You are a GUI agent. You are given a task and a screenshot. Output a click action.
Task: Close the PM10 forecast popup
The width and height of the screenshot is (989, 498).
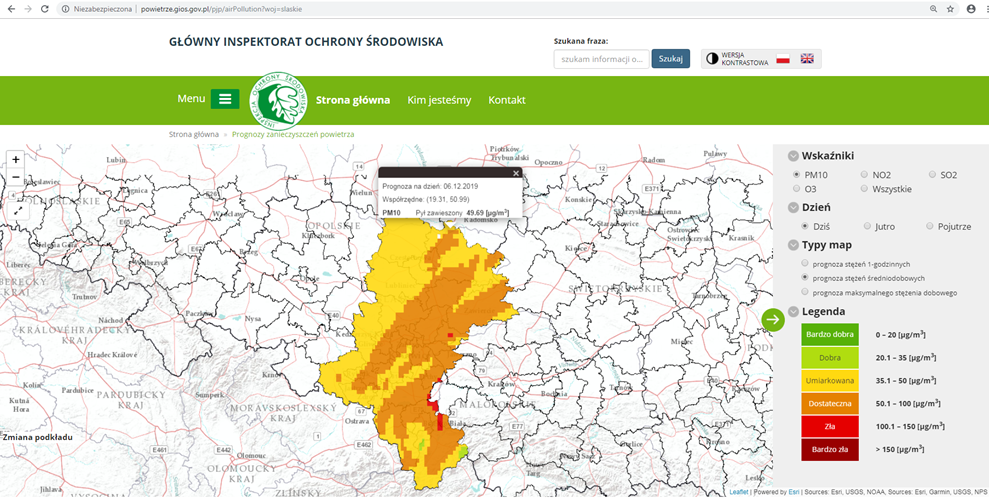(x=516, y=173)
